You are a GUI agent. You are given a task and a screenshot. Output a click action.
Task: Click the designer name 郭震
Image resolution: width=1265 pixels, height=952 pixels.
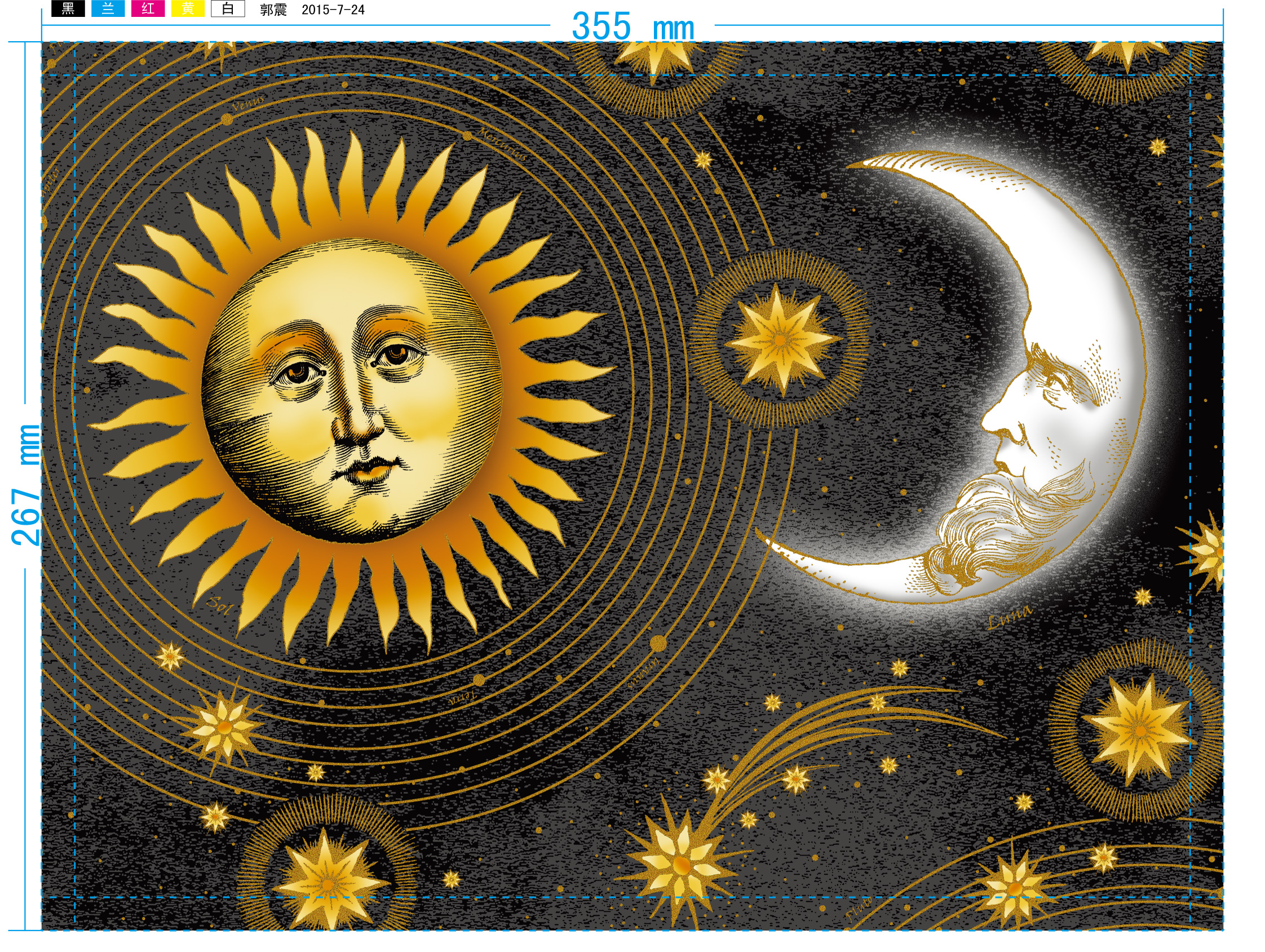click(273, 10)
